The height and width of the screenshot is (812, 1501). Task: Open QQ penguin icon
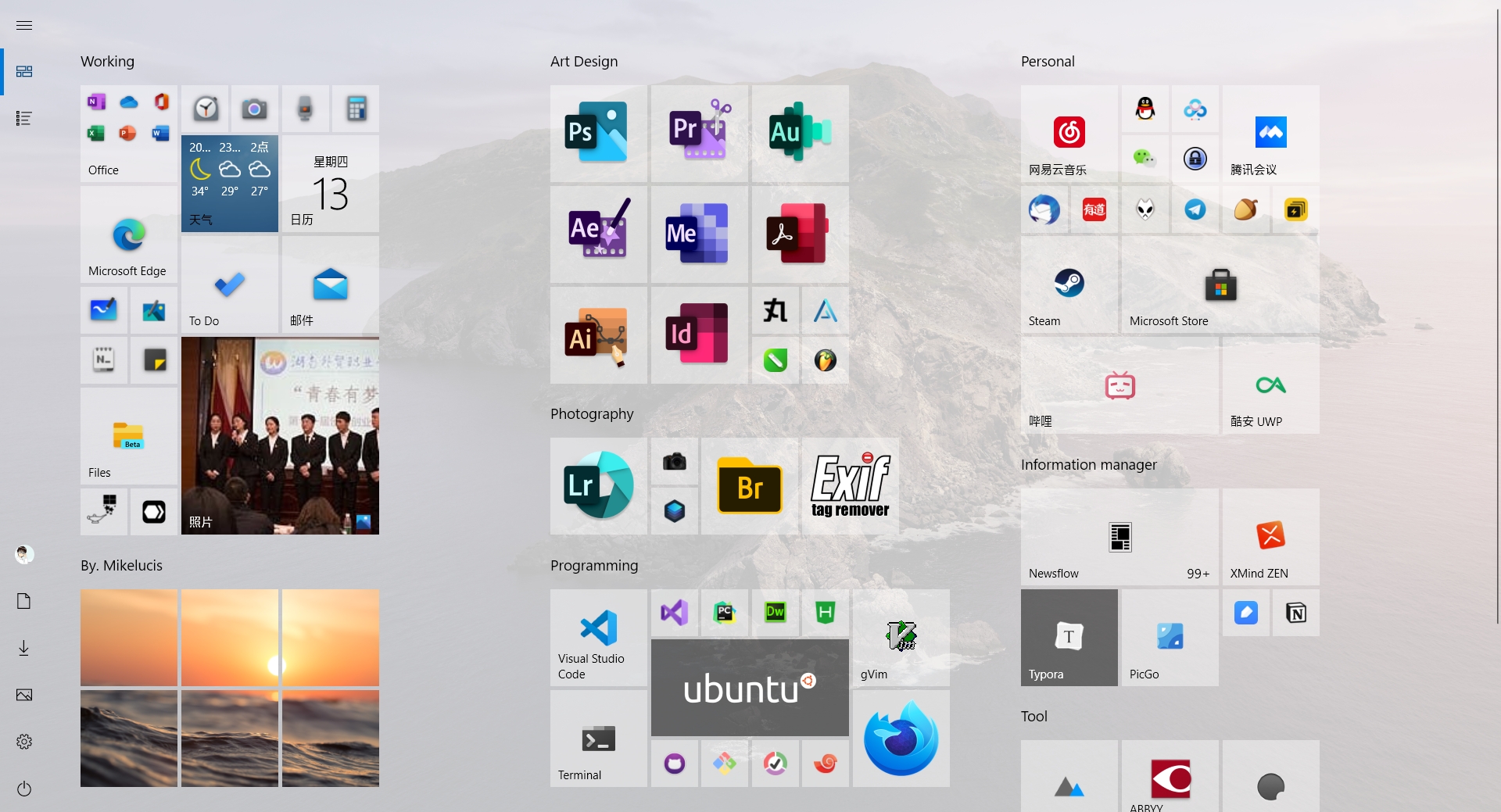(x=1145, y=109)
